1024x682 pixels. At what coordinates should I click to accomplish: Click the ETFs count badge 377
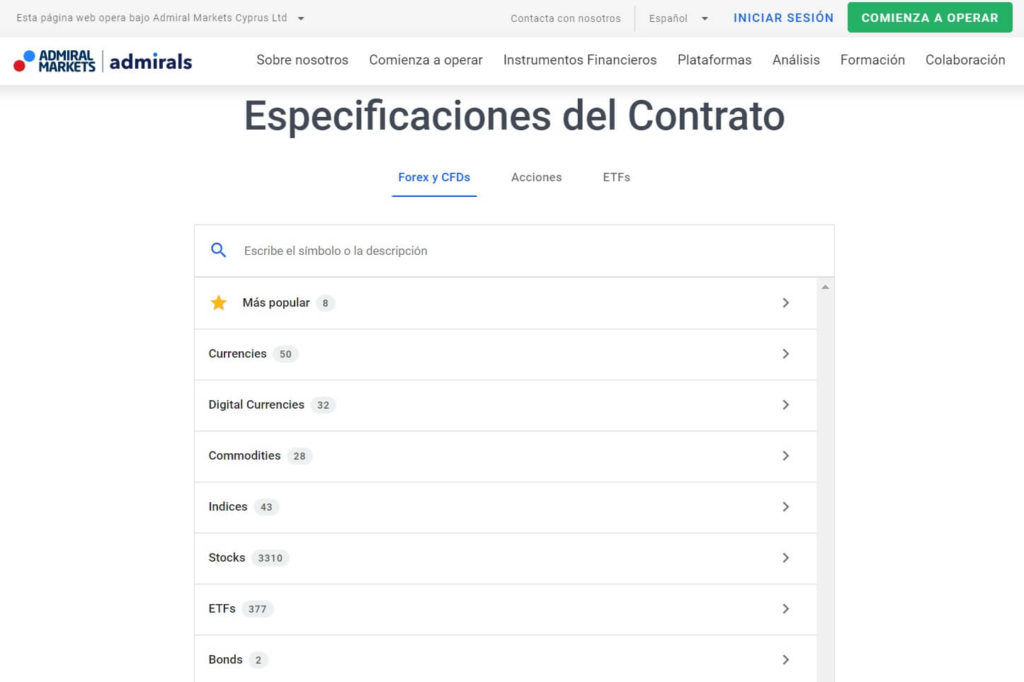pos(257,609)
